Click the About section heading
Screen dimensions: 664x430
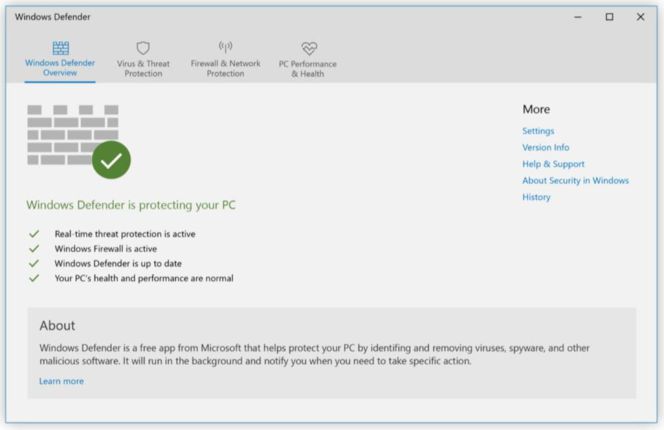[57, 325]
